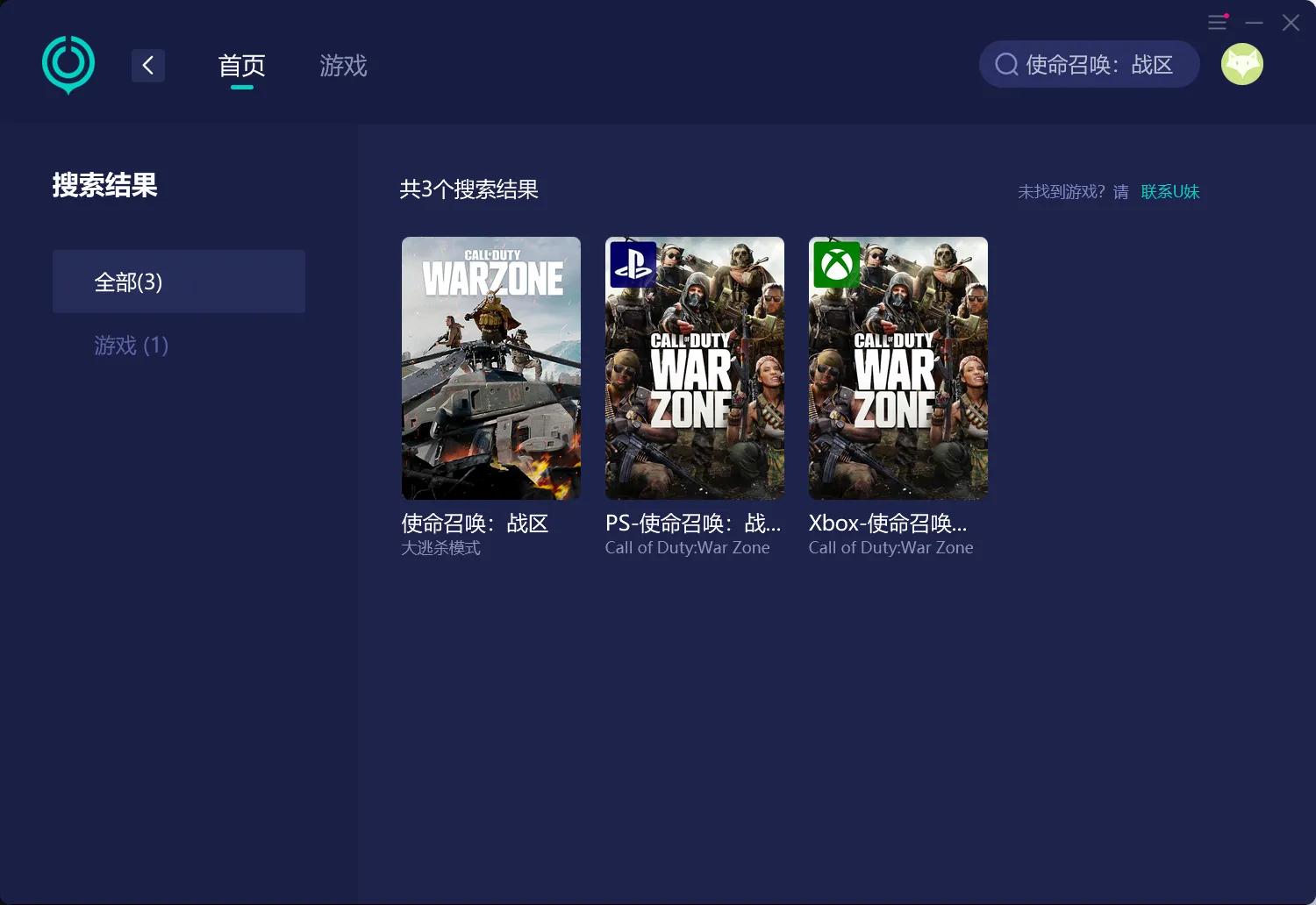Open the 使命召唤：战区 game page
The image size is (1316, 905).
point(490,368)
